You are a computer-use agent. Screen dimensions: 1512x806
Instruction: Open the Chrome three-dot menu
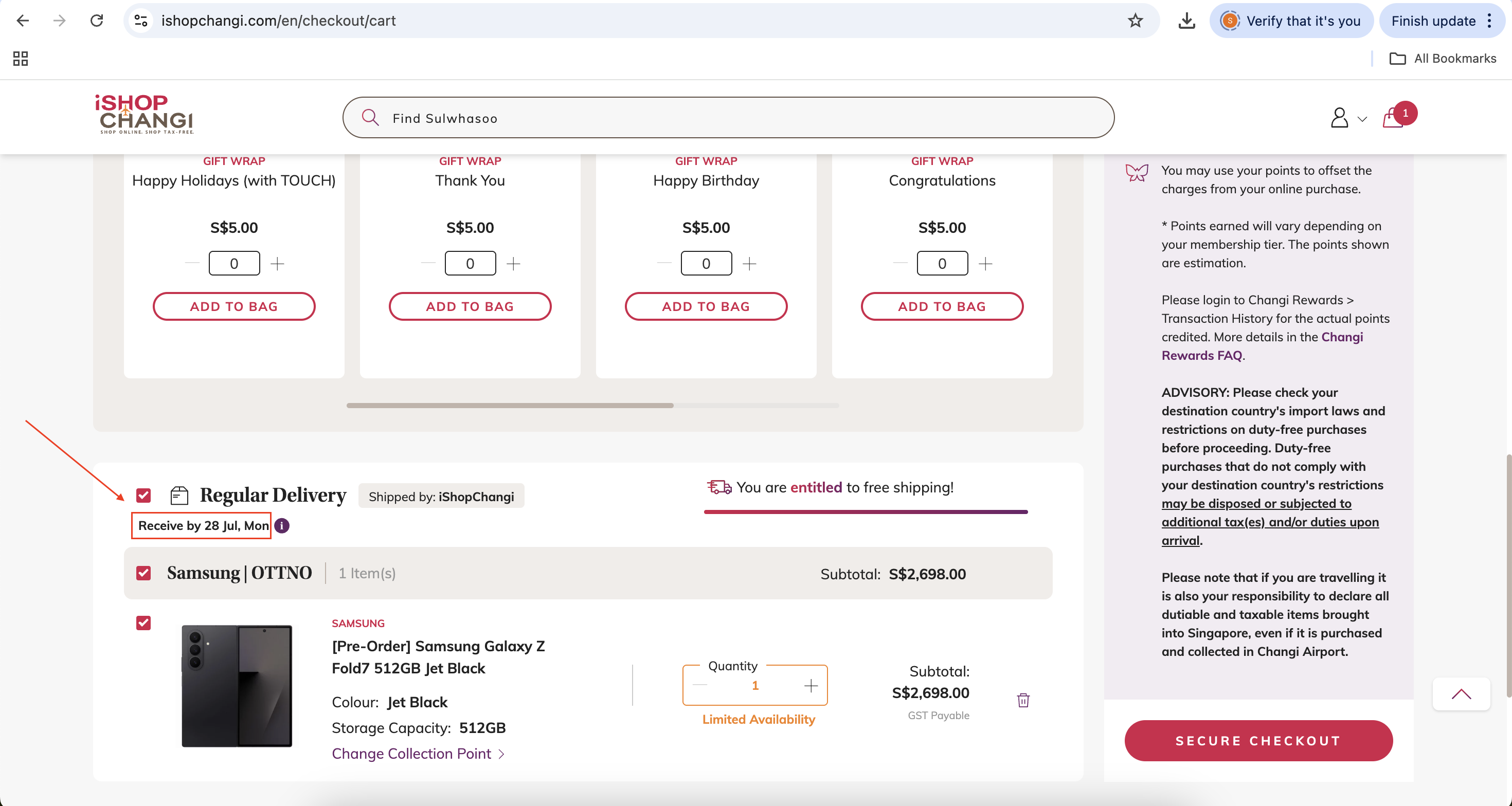click(x=1489, y=21)
